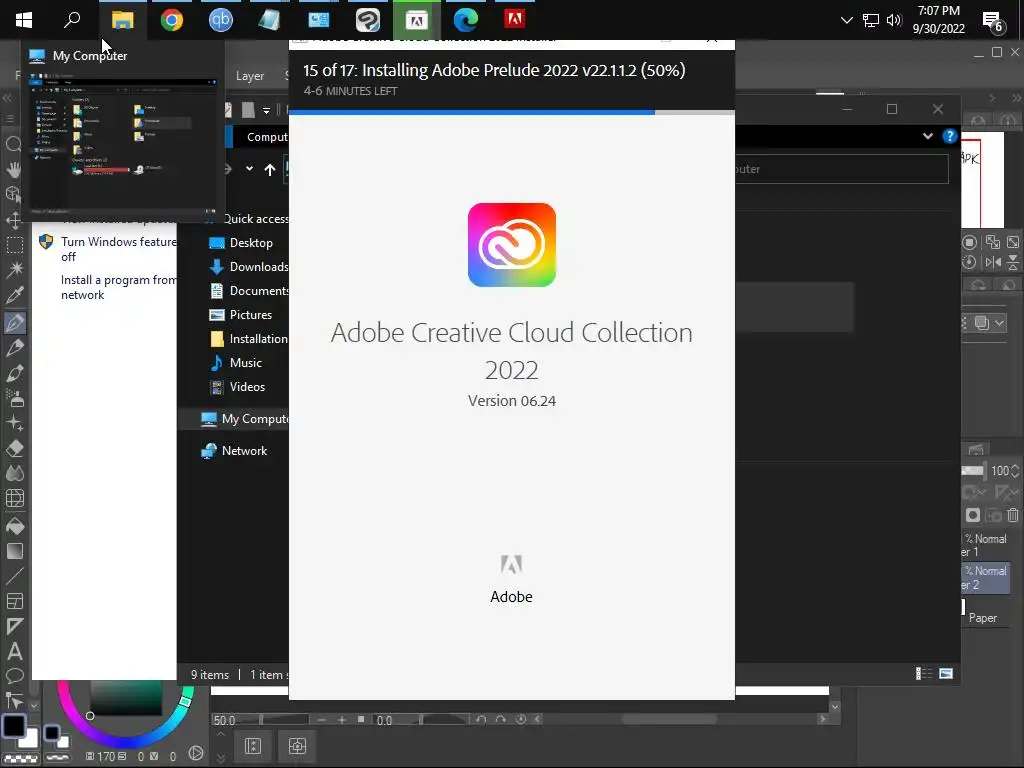
Task: Select the Airbrush tool
Action: 14,398
